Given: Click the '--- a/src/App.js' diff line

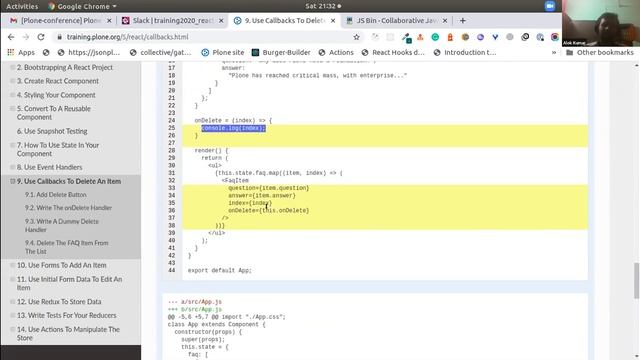Looking at the screenshot, I should click(x=195, y=302).
